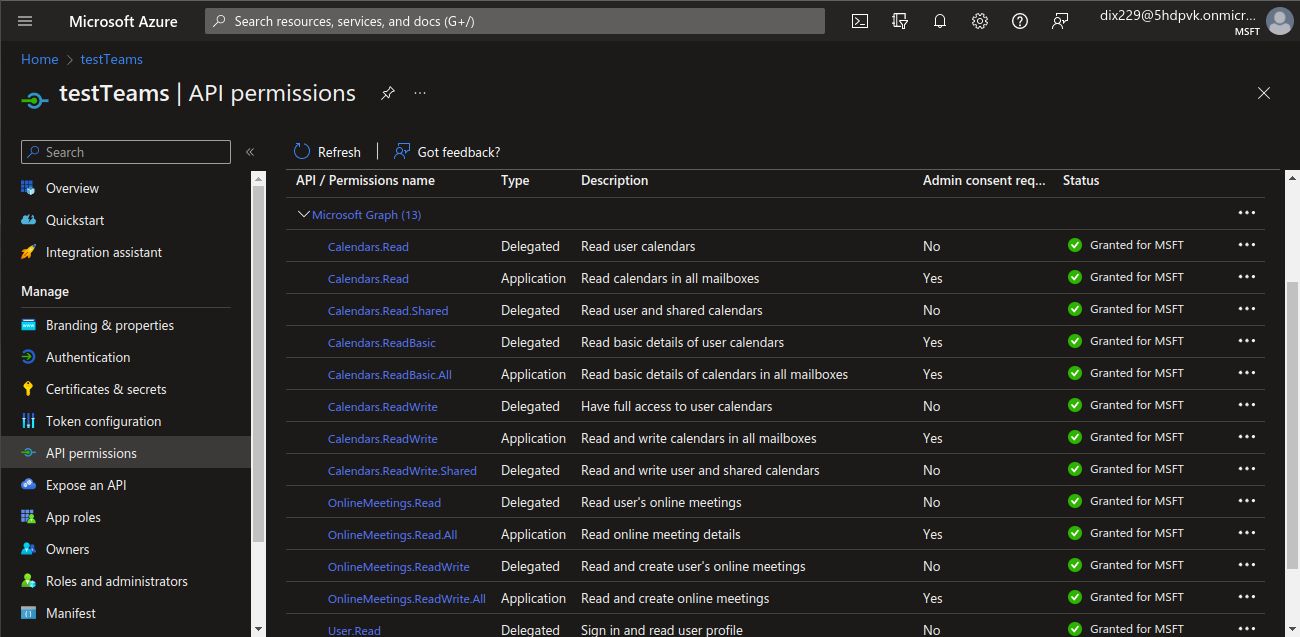Open the Cloud Shell icon in header
1300x637 pixels.
tap(860, 21)
